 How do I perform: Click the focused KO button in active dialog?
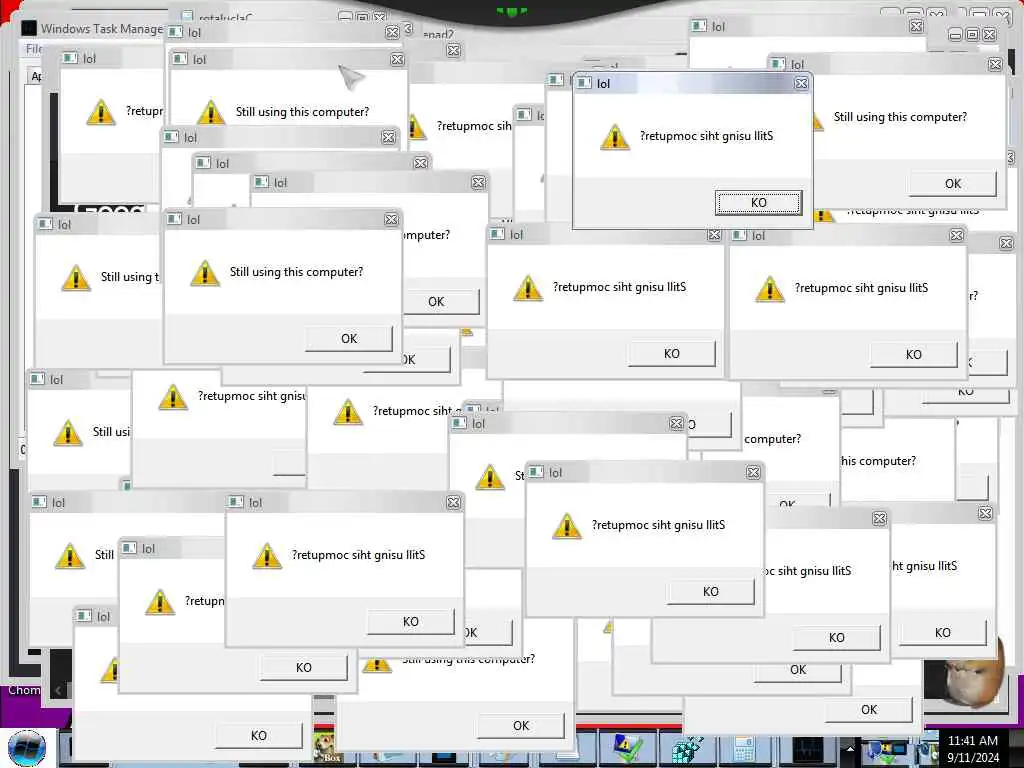(x=758, y=202)
